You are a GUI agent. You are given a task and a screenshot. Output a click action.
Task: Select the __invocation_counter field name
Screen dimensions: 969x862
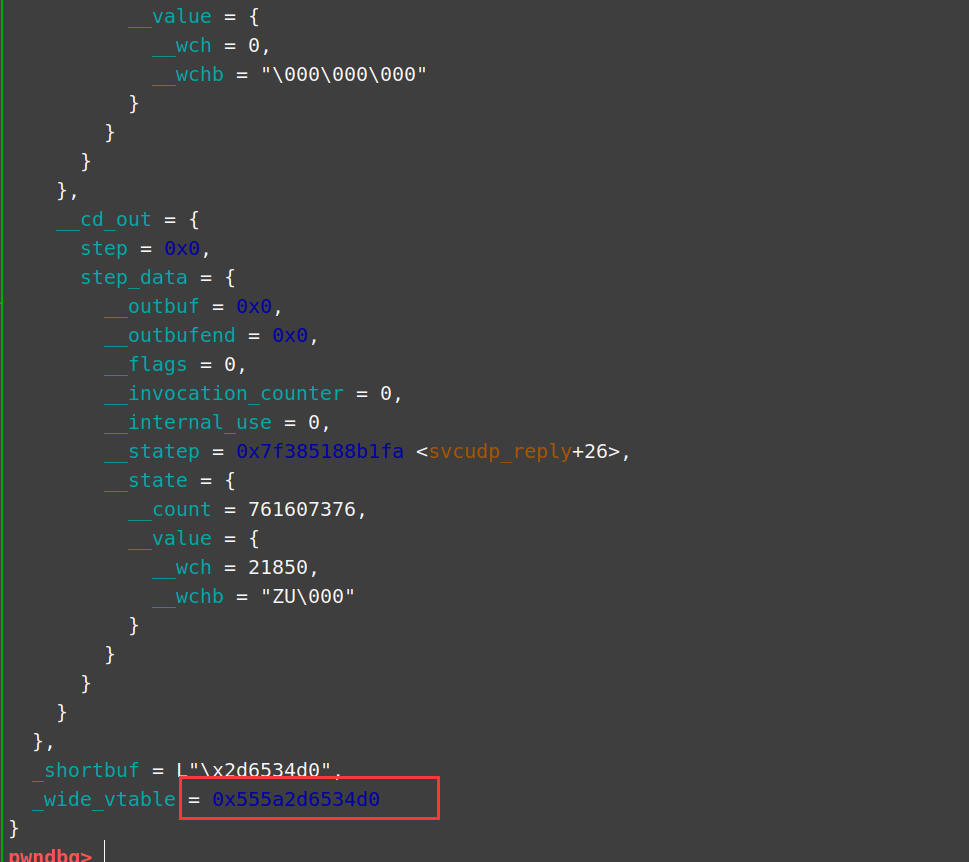(224, 394)
